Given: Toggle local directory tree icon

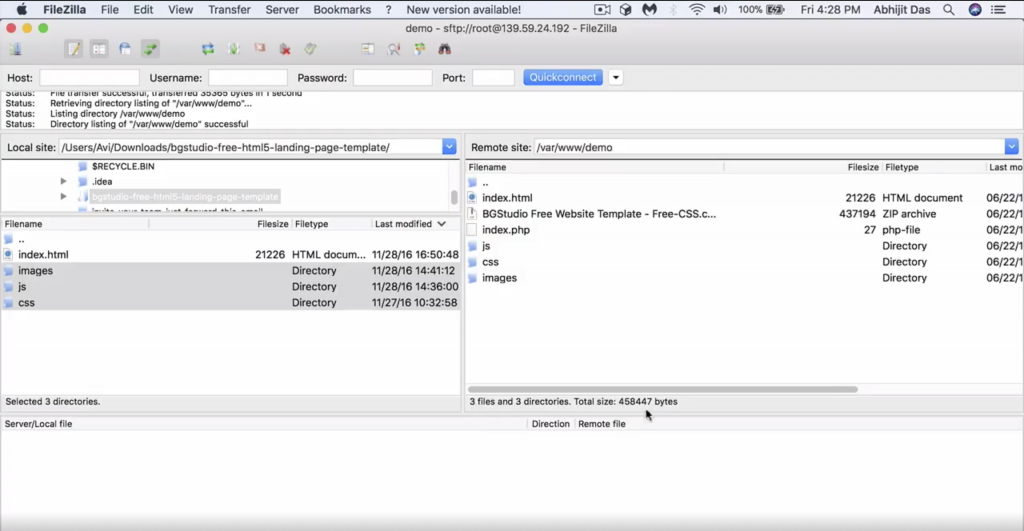Looking at the screenshot, I should click(99, 49).
